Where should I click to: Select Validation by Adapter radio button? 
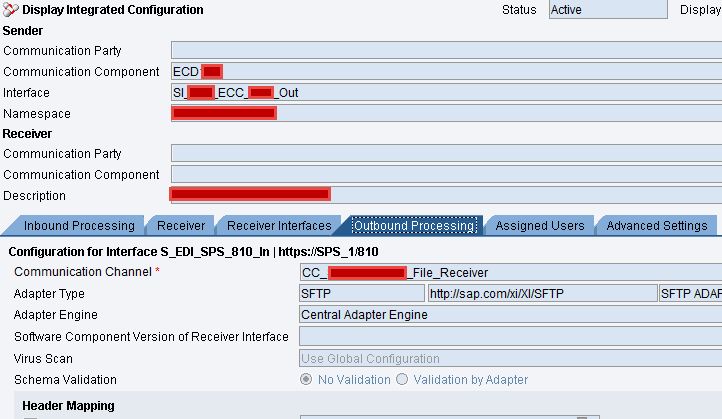pyautogui.click(x=402, y=379)
